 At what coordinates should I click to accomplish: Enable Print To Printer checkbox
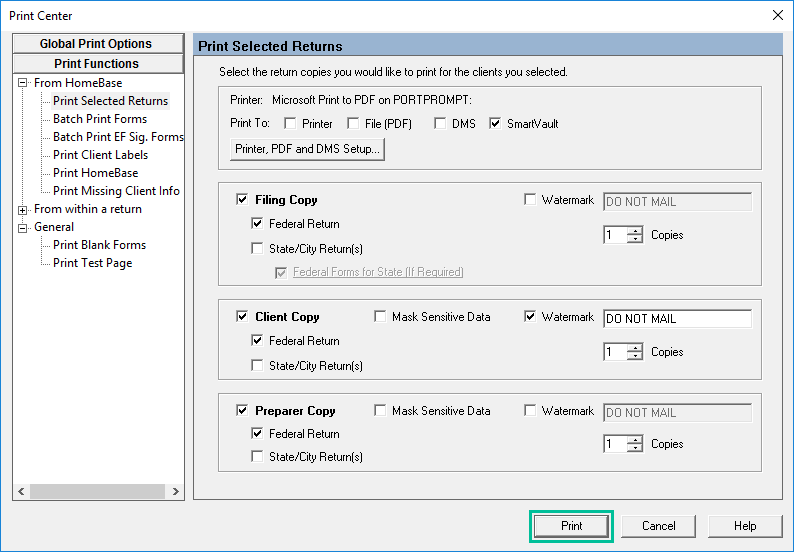[290, 124]
